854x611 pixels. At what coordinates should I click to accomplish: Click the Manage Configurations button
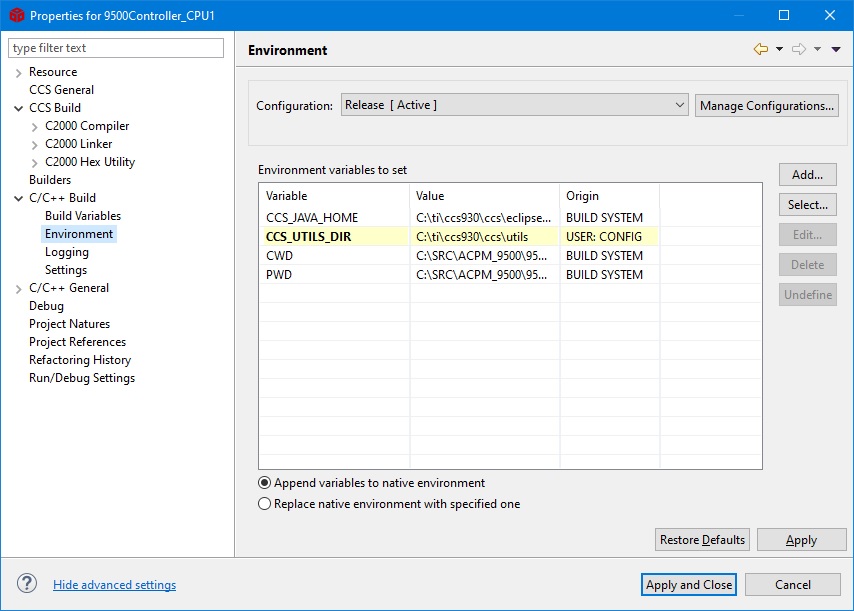click(x=767, y=105)
